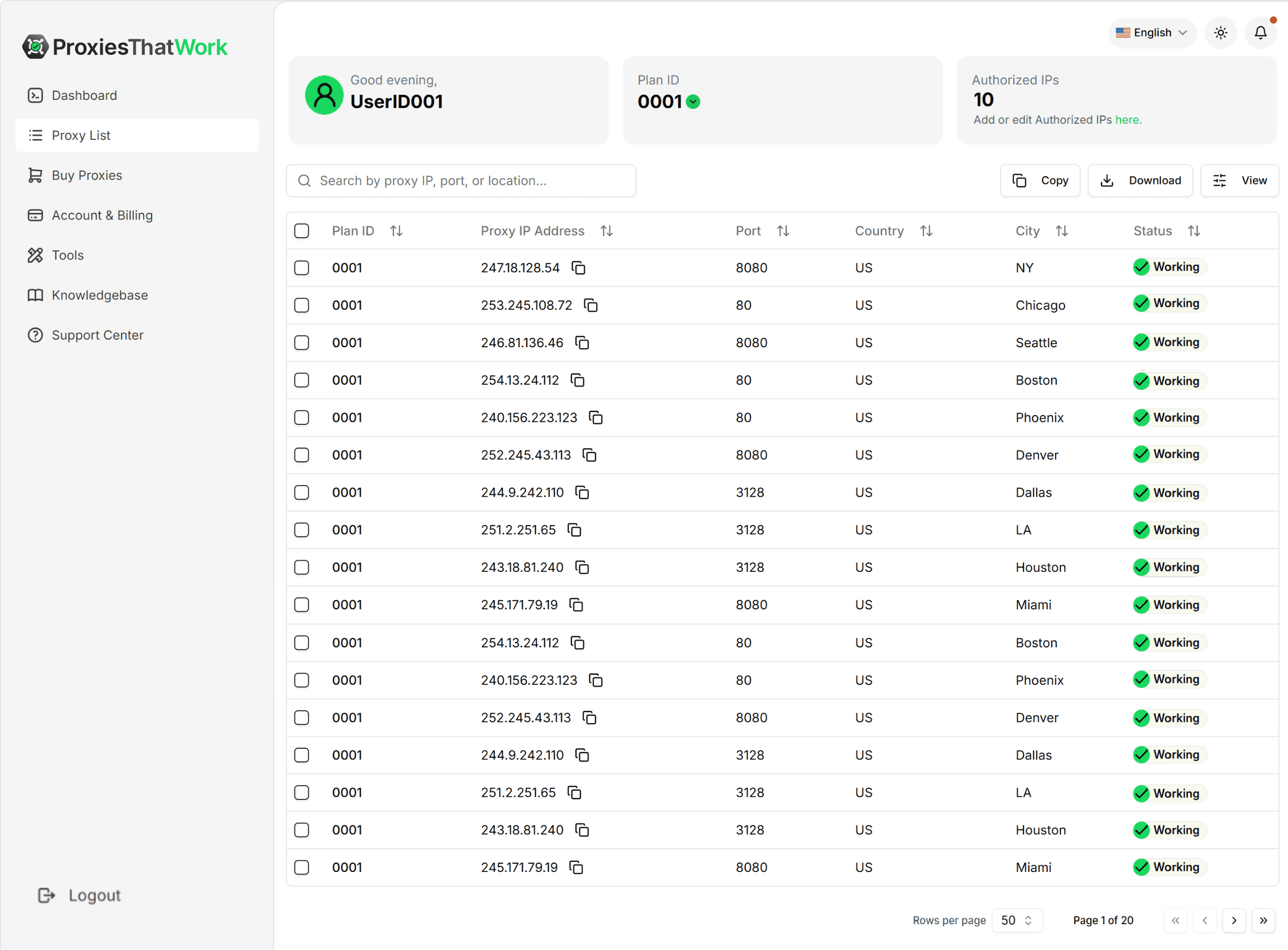Open the English language dropdown
The width and height of the screenshot is (1288, 950).
pos(1151,33)
